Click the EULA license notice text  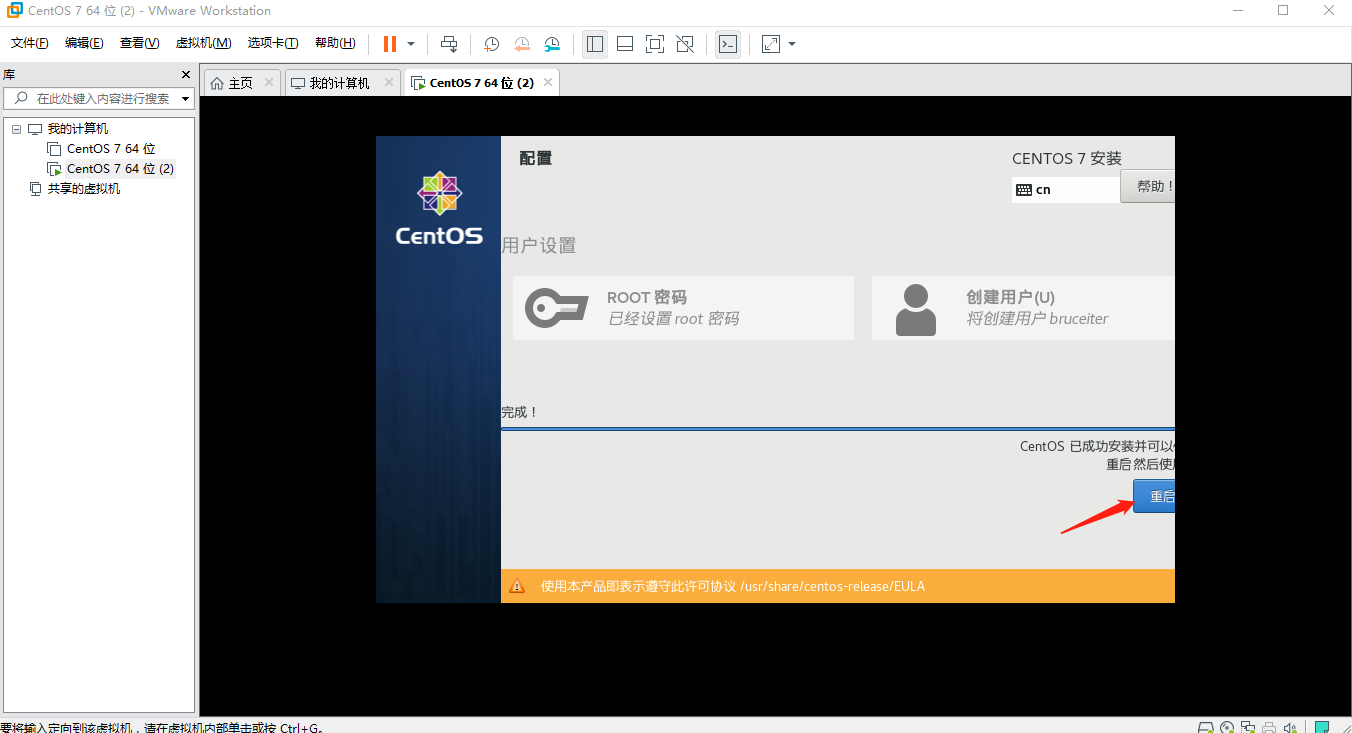point(732,586)
